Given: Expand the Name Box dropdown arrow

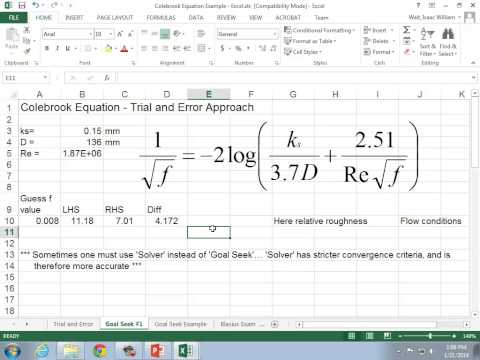Looking at the screenshot, I should point(45,78).
